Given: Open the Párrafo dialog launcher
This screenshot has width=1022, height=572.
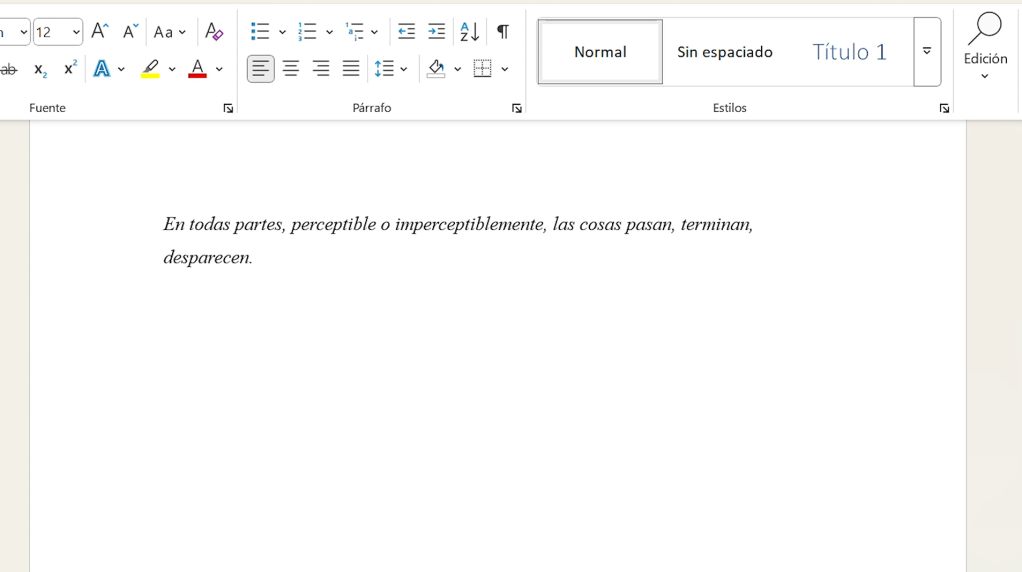Looking at the screenshot, I should coord(517,108).
